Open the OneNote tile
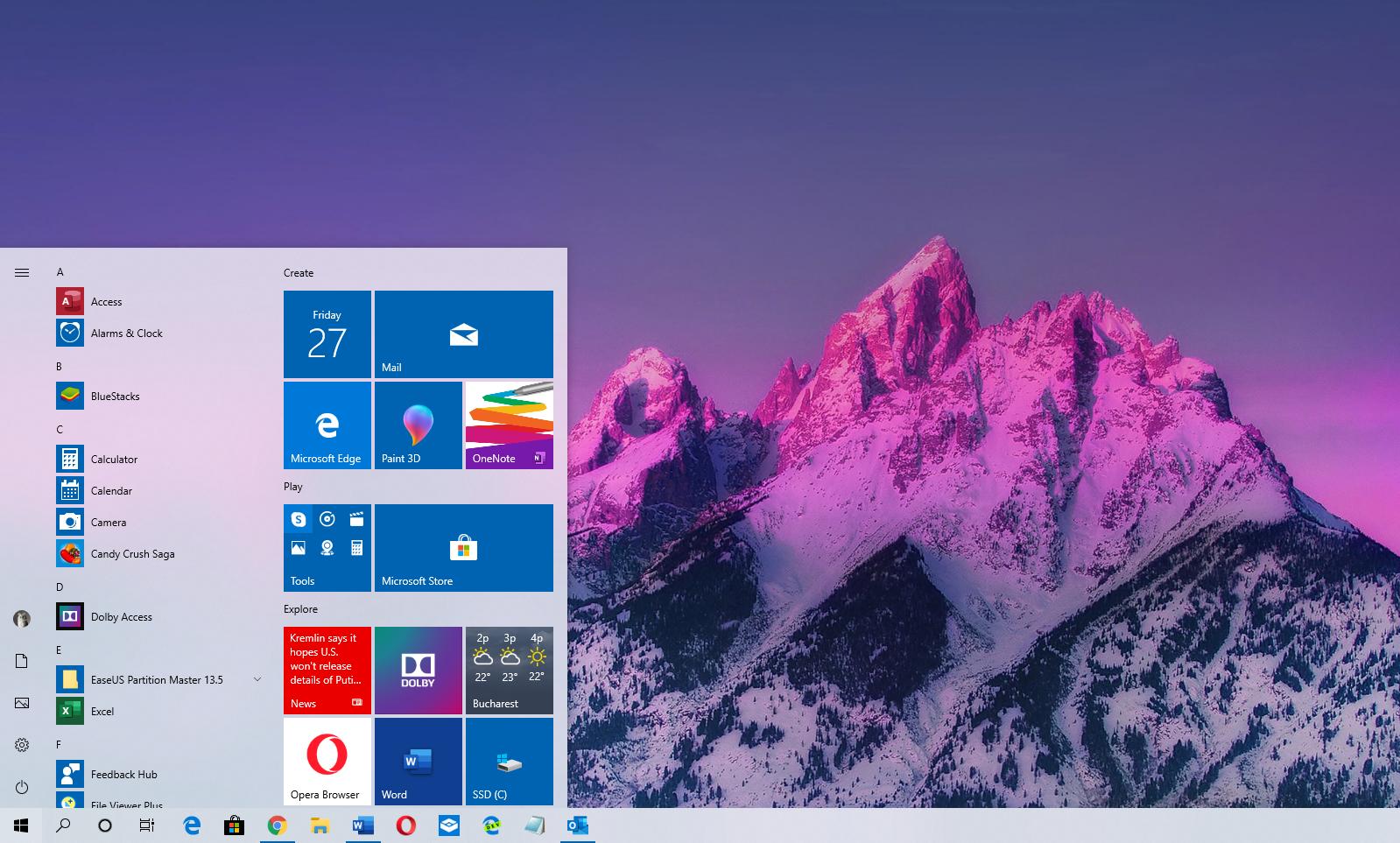The width and height of the screenshot is (1400, 843). click(510, 425)
